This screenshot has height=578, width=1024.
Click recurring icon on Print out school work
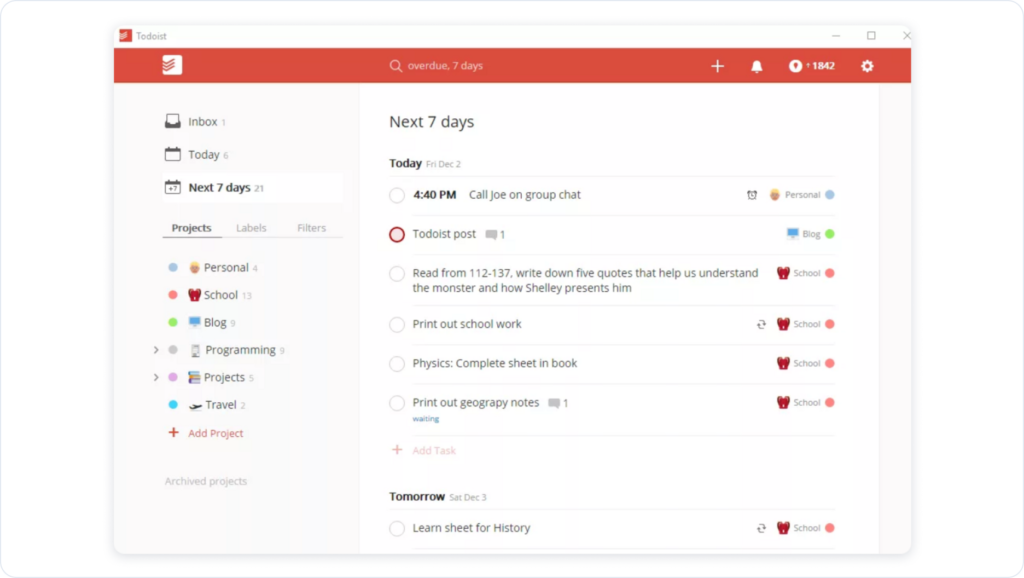(x=761, y=324)
